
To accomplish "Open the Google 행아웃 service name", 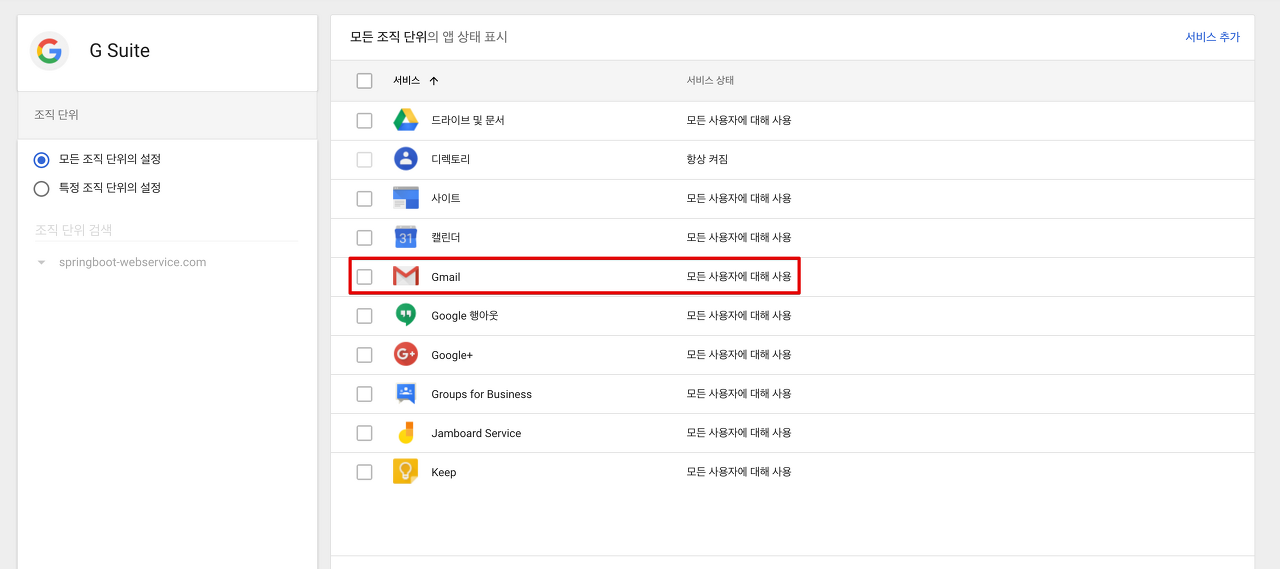I will (465, 315).
